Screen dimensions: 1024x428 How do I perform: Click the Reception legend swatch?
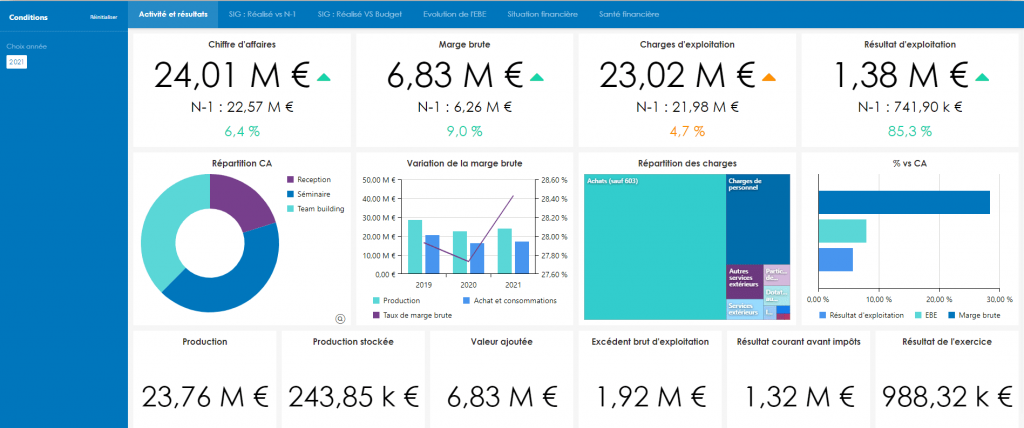coord(291,179)
